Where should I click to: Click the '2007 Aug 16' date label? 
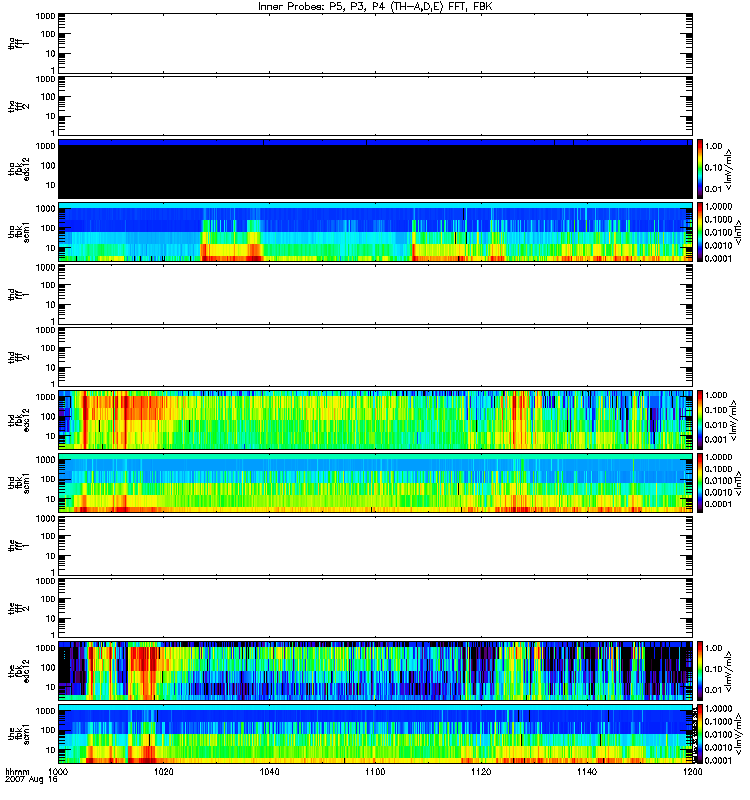coord(31,780)
